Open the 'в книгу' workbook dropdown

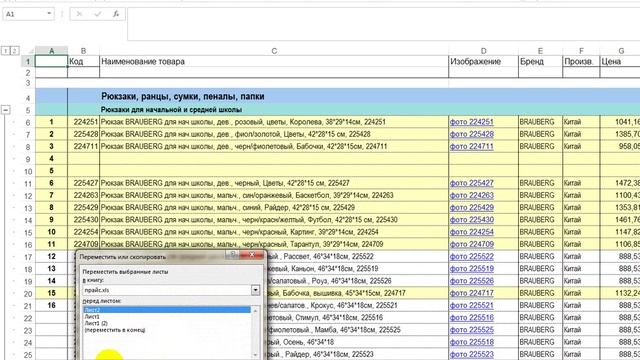(x=255, y=290)
